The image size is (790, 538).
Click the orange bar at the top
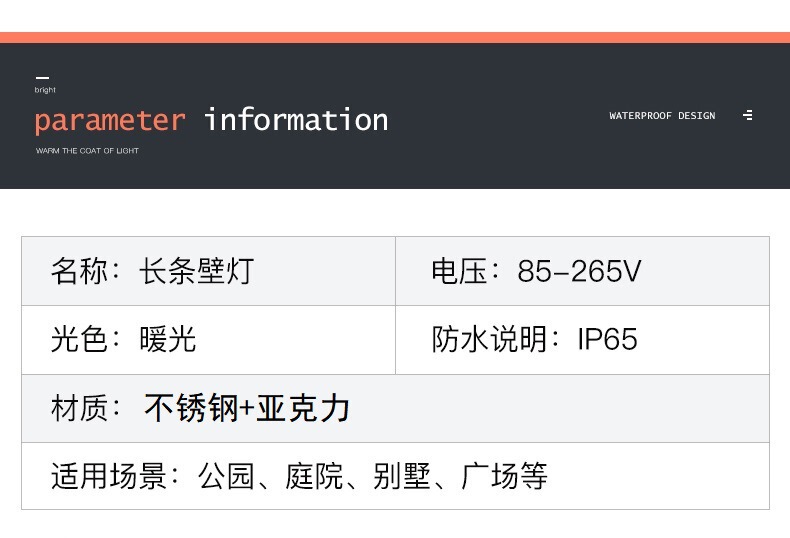pyautogui.click(x=395, y=38)
